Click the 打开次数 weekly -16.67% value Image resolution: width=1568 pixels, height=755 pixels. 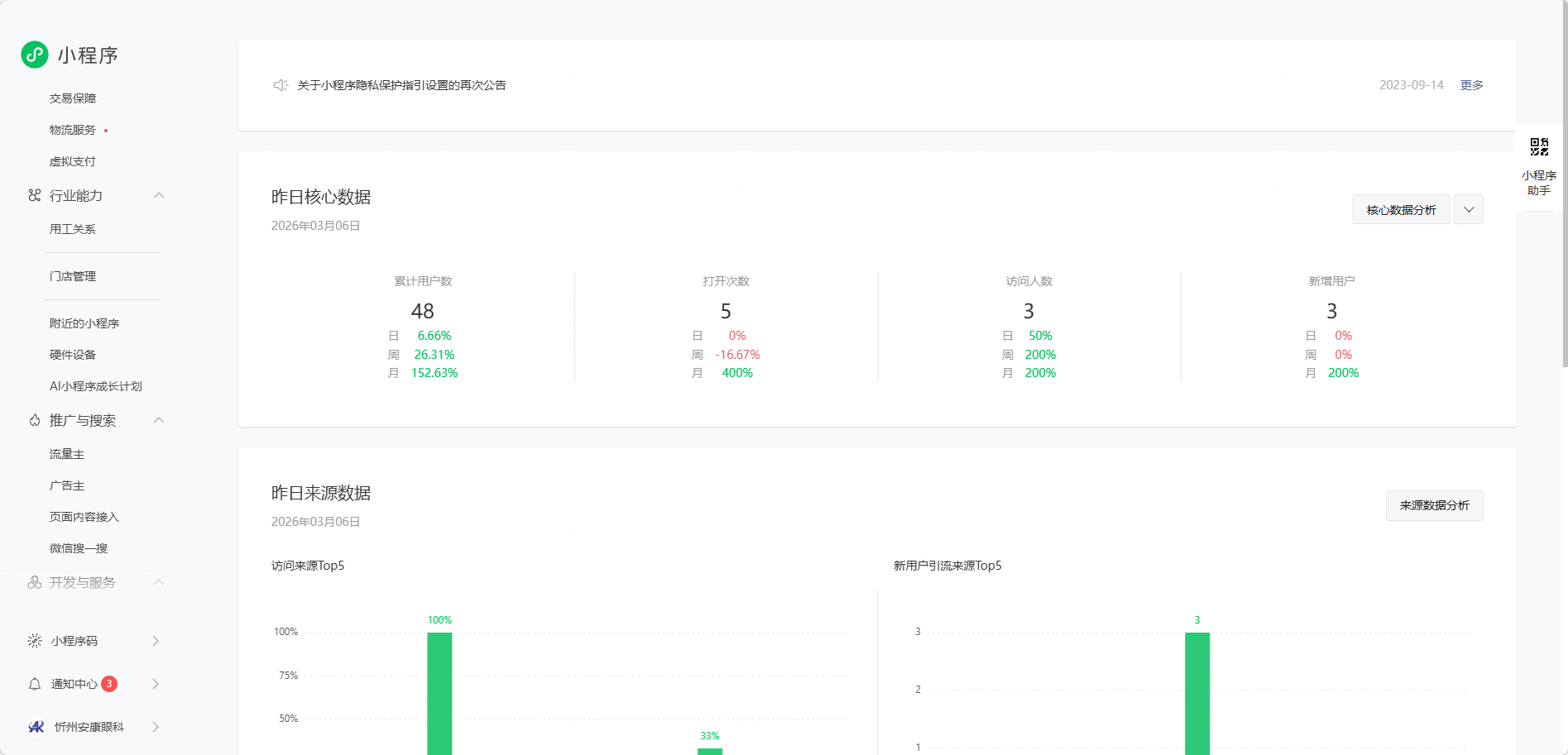pos(737,355)
